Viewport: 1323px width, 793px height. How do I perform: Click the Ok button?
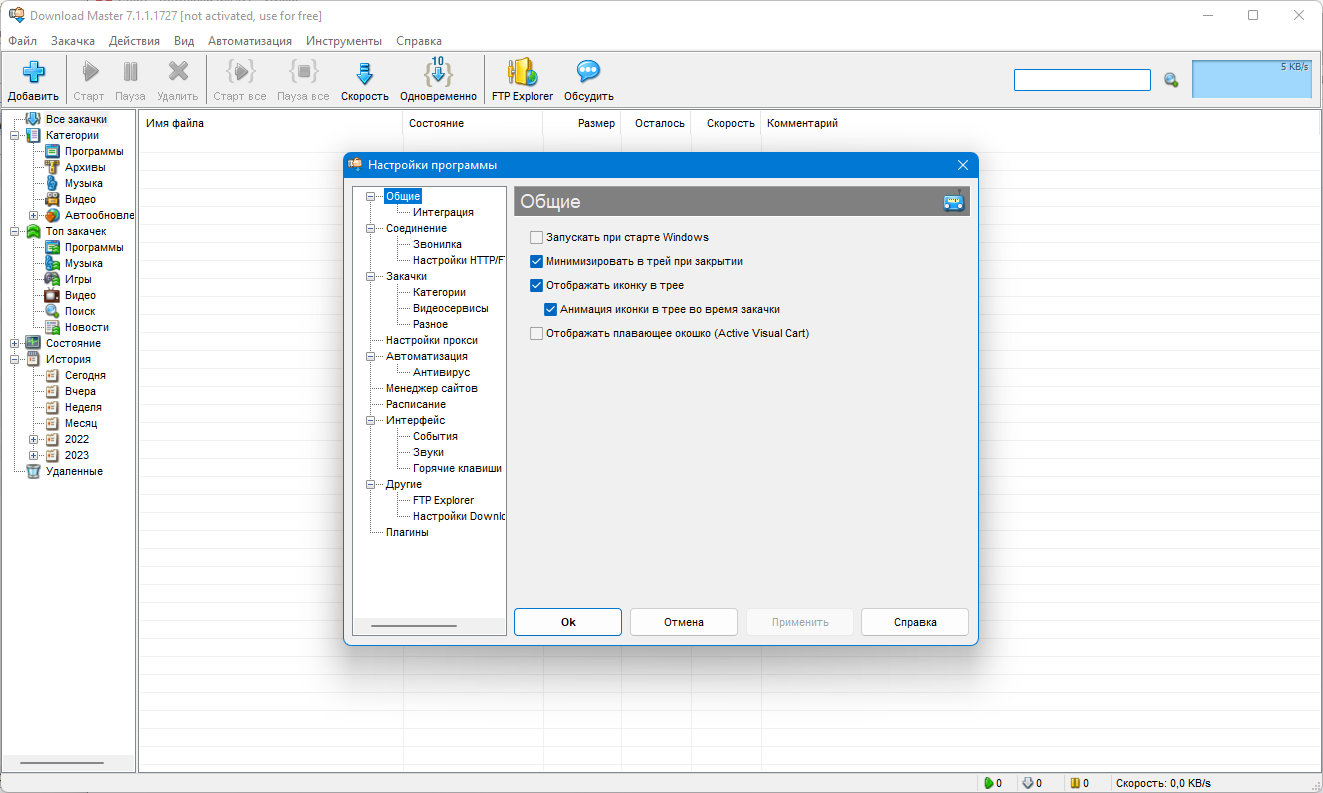568,622
